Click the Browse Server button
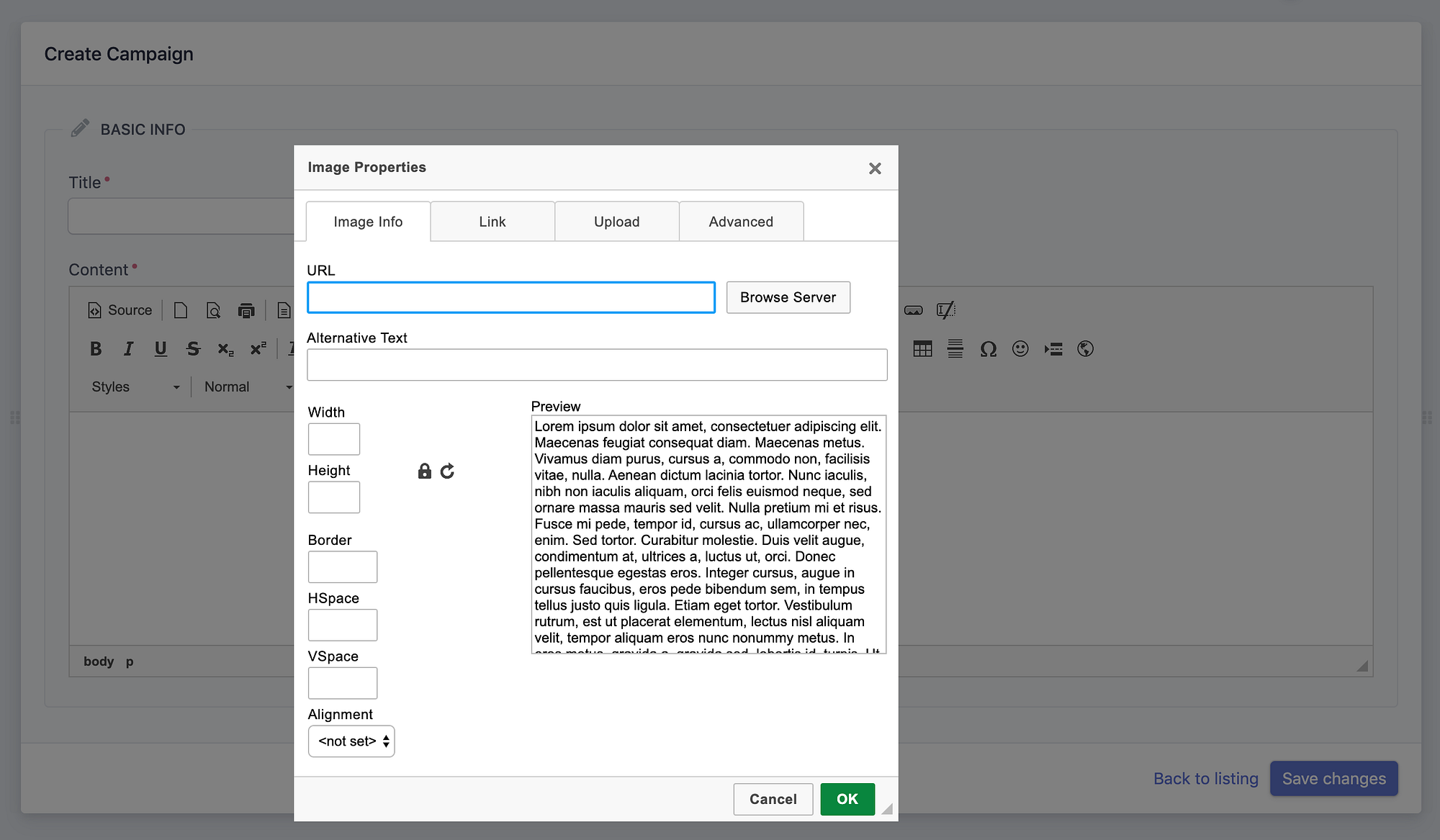Image resolution: width=1440 pixels, height=840 pixels. click(788, 297)
